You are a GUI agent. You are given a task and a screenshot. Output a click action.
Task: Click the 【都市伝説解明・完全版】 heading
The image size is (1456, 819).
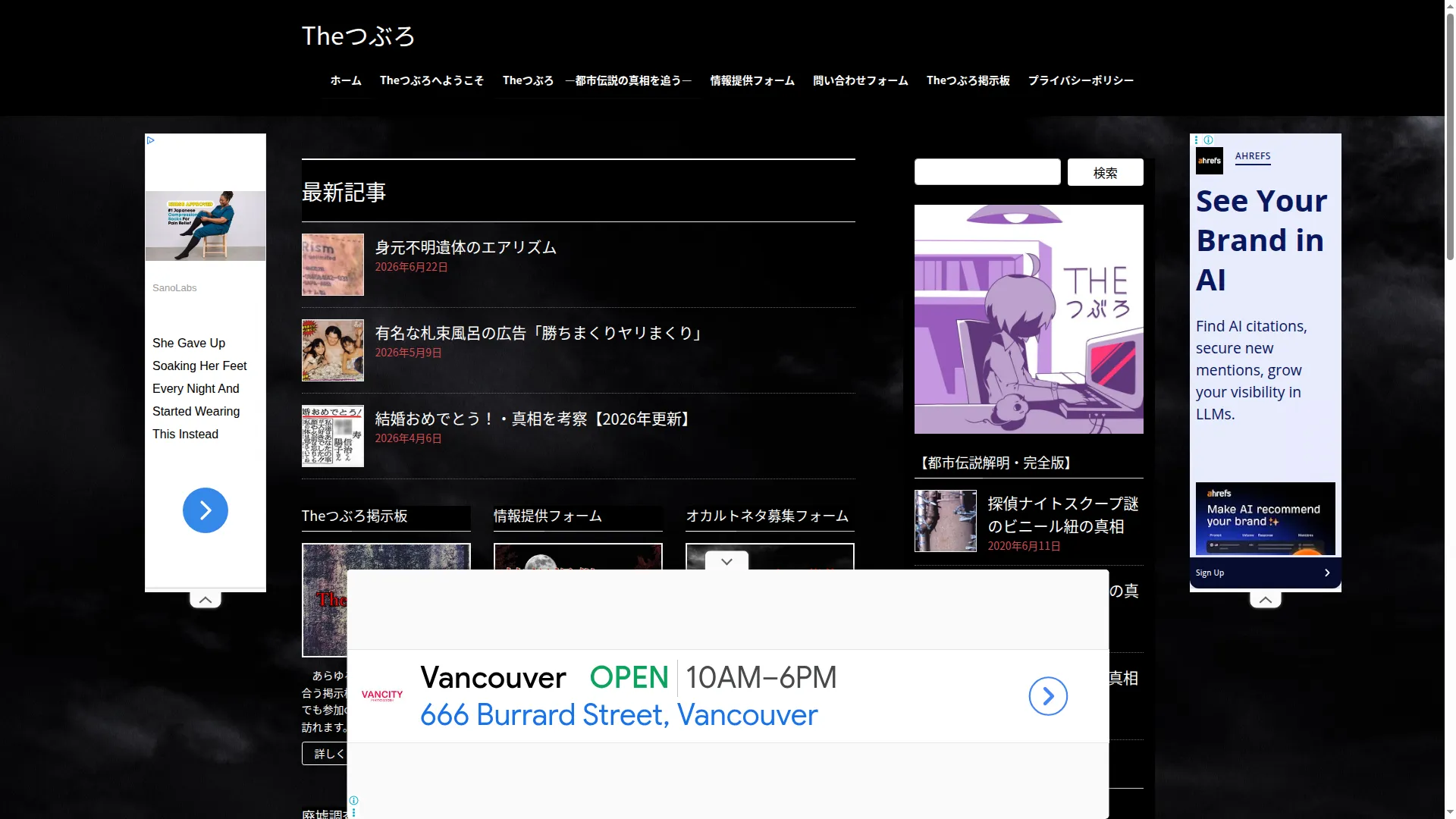[995, 463]
